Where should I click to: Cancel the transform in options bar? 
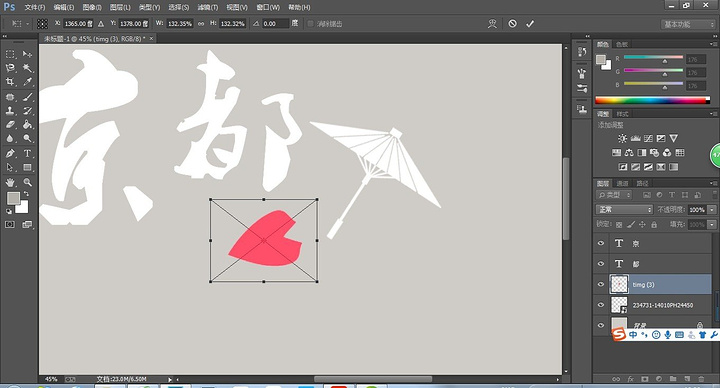pos(512,23)
